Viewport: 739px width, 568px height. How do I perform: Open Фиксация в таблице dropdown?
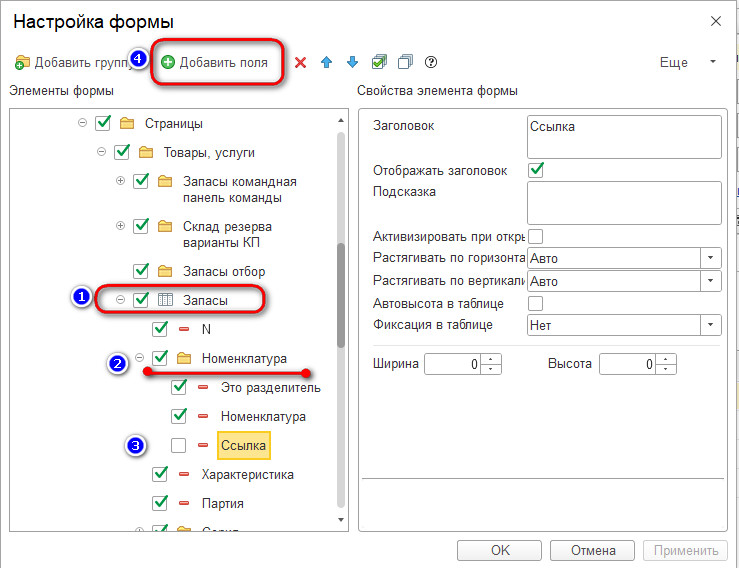(x=711, y=325)
